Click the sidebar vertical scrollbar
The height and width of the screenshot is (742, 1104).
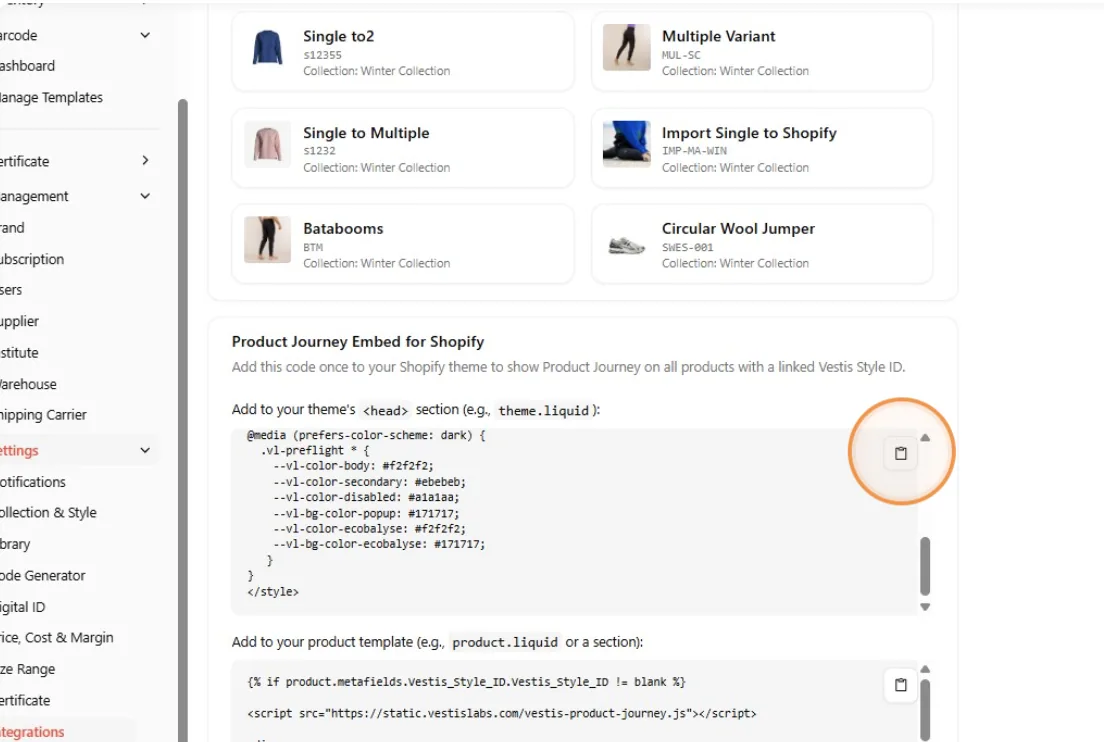(183, 422)
